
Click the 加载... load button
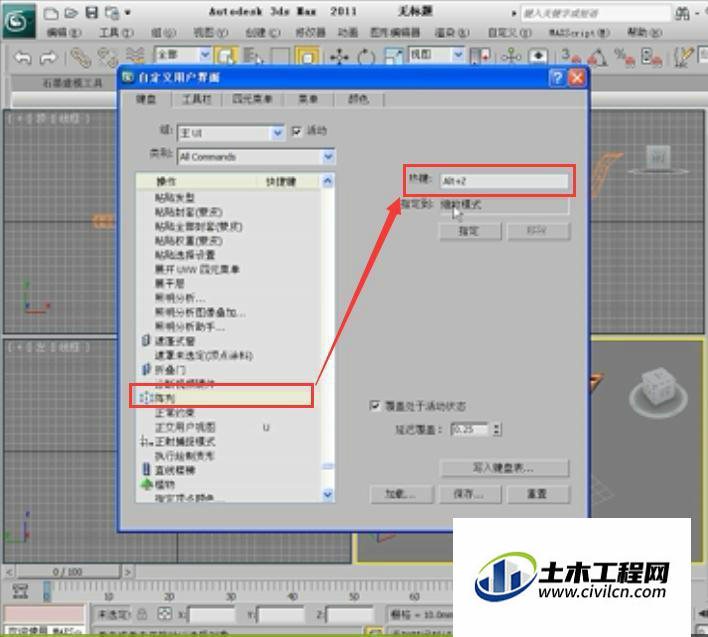coord(401,494)
